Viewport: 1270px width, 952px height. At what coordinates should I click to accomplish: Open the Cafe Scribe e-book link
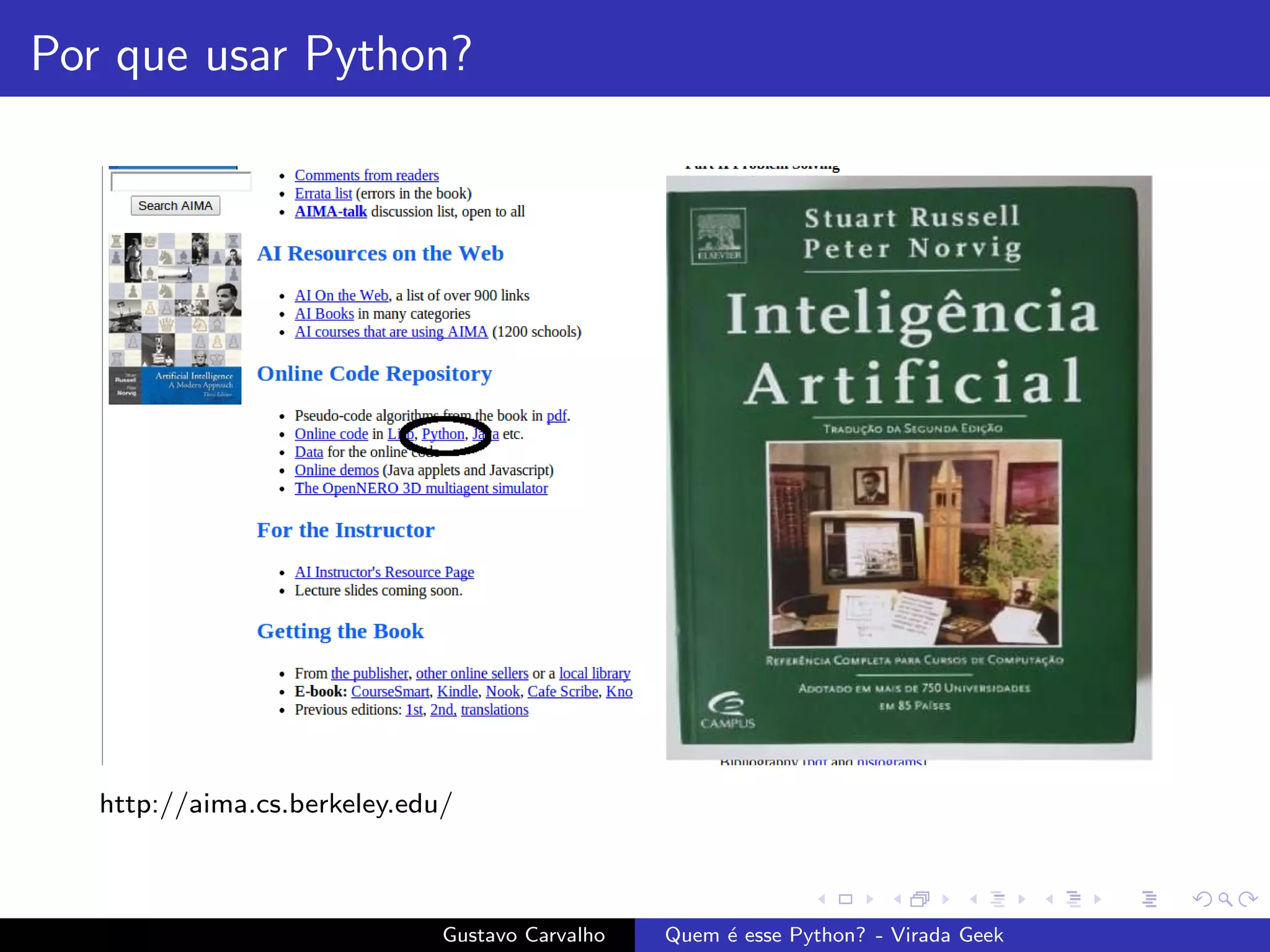563,691
